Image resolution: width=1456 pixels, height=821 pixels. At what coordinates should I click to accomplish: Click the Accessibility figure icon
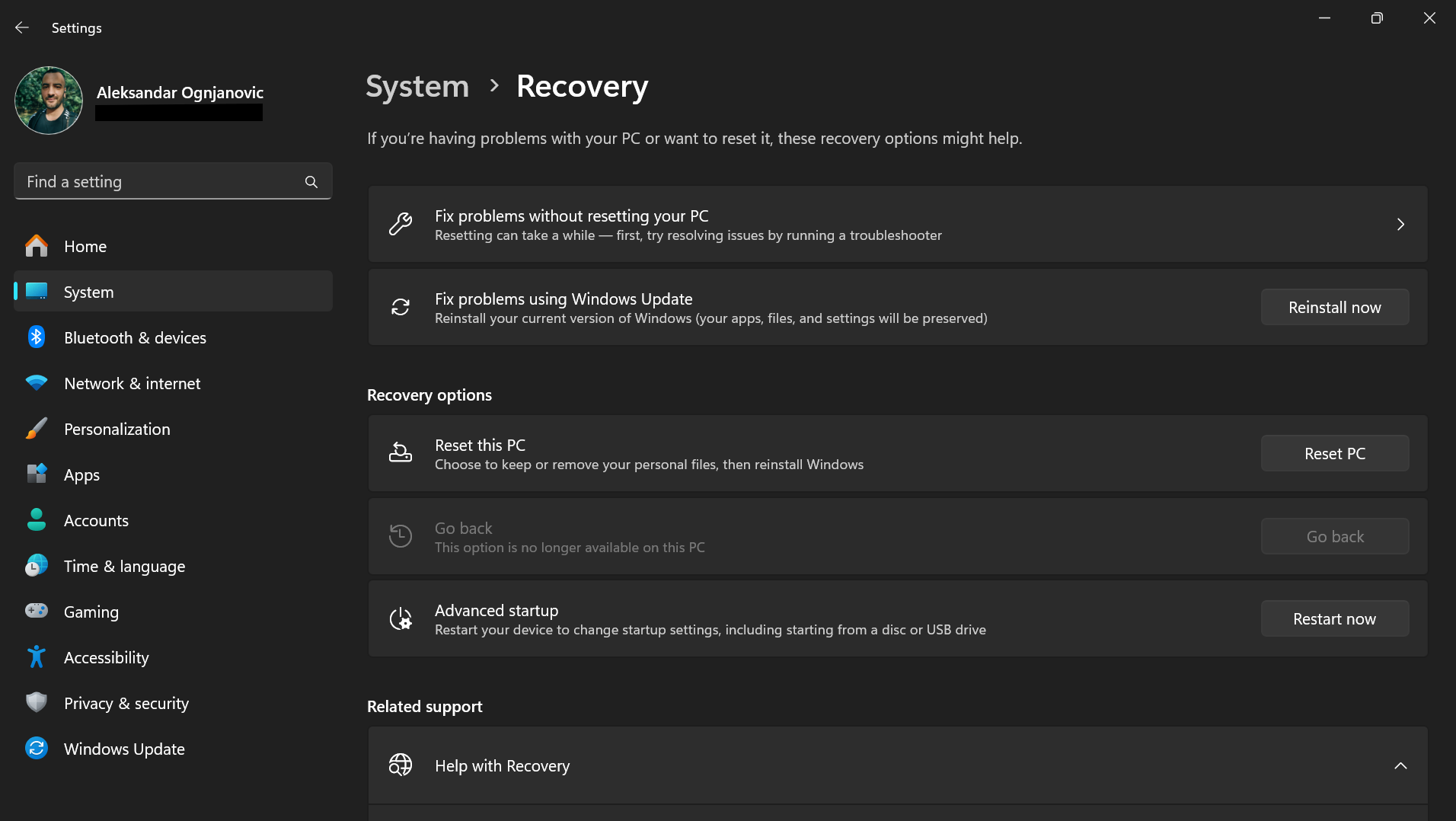point(37,657)
